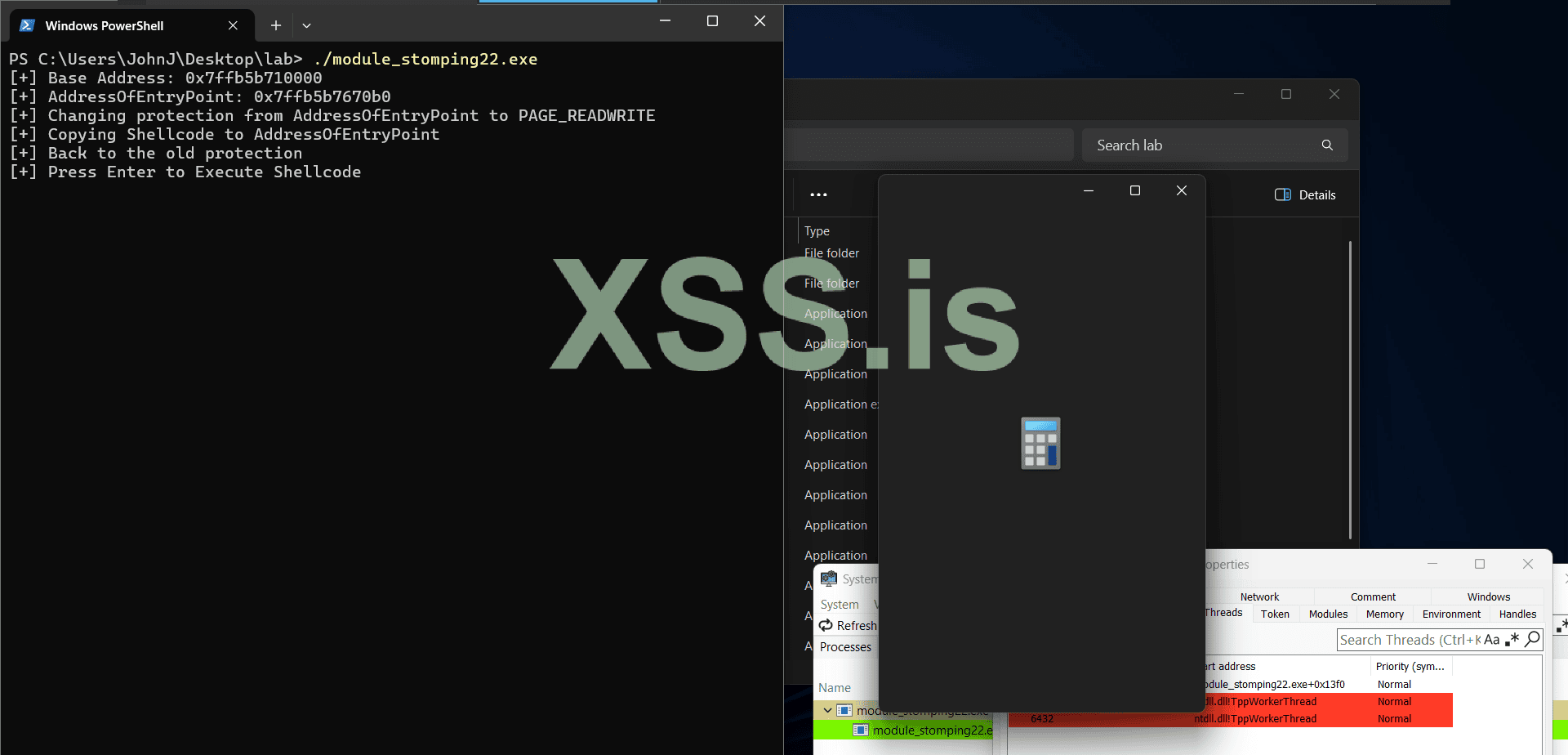1568x755 pixels.
Task: Click the parent module_stomping22.exe icon in the process tree
Action: (843, 710)
